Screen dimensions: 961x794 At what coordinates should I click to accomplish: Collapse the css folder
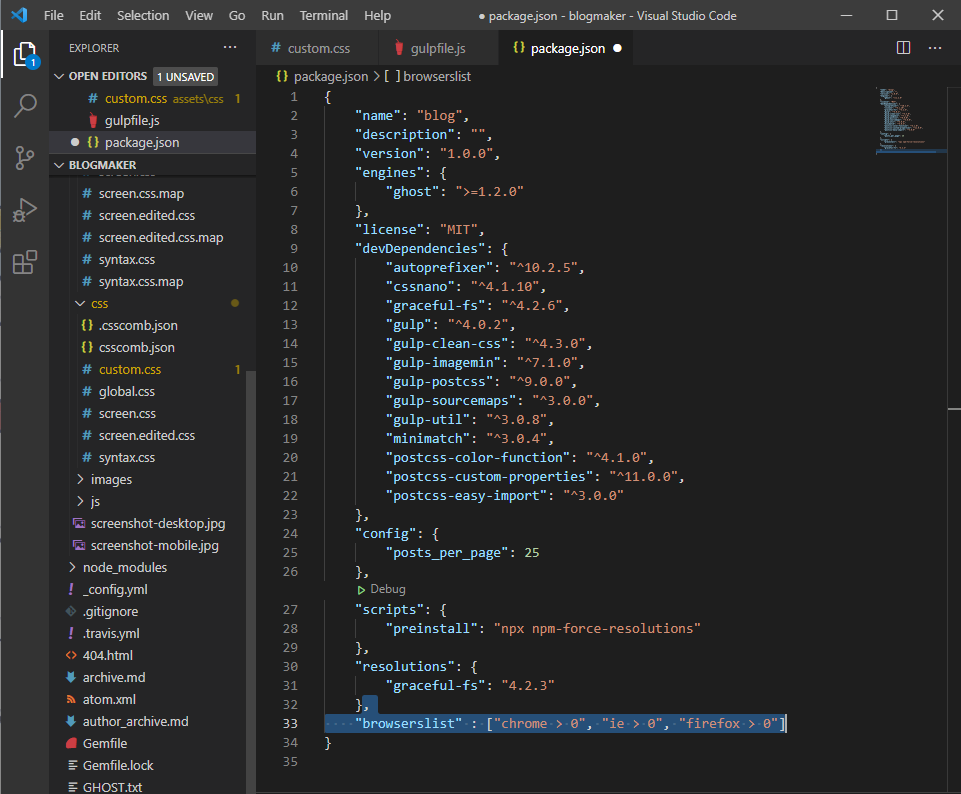pos(80,303)
